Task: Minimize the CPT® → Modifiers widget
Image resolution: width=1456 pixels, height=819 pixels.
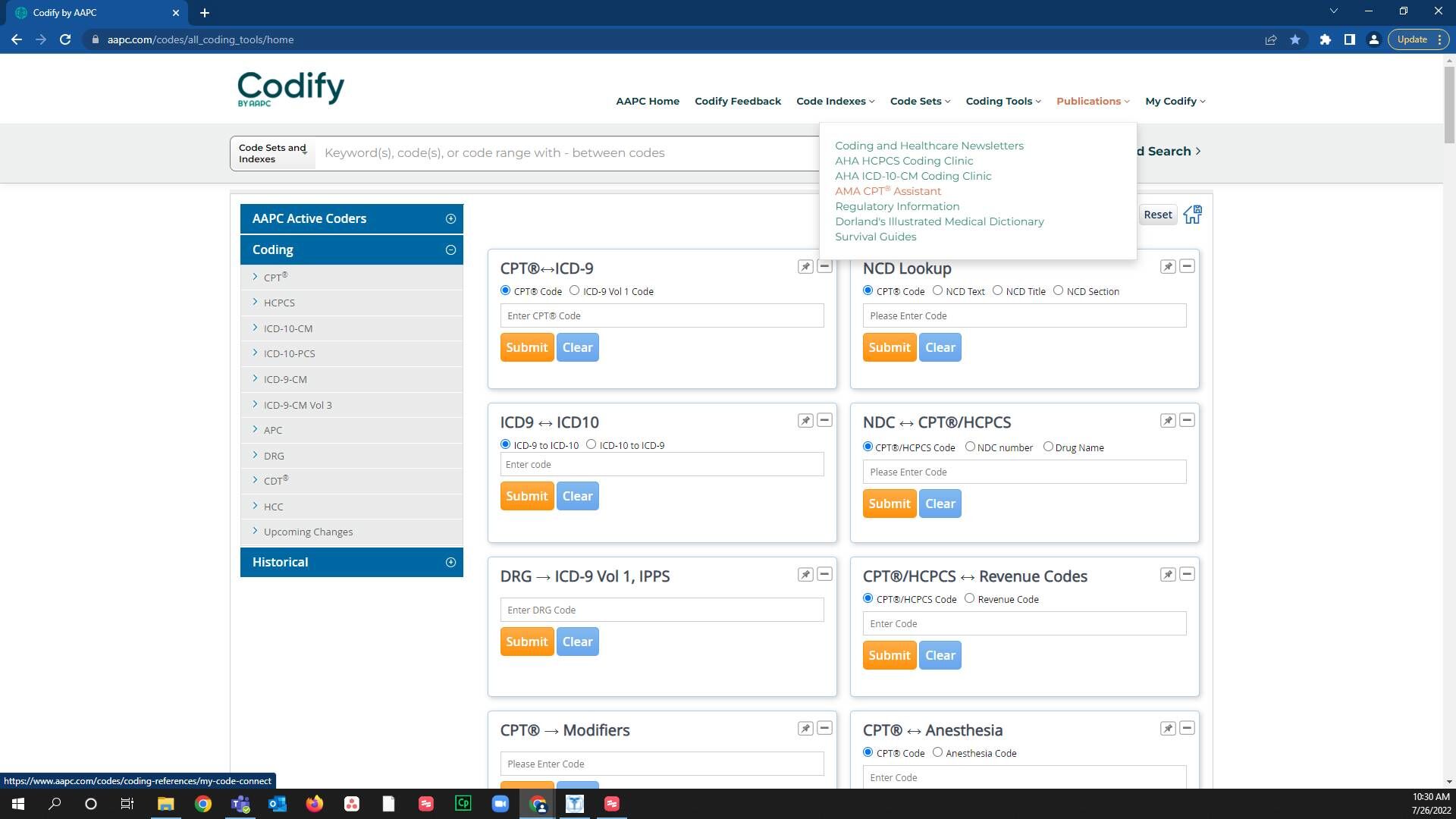Action: pyautogui.click(x=824, y=728)
